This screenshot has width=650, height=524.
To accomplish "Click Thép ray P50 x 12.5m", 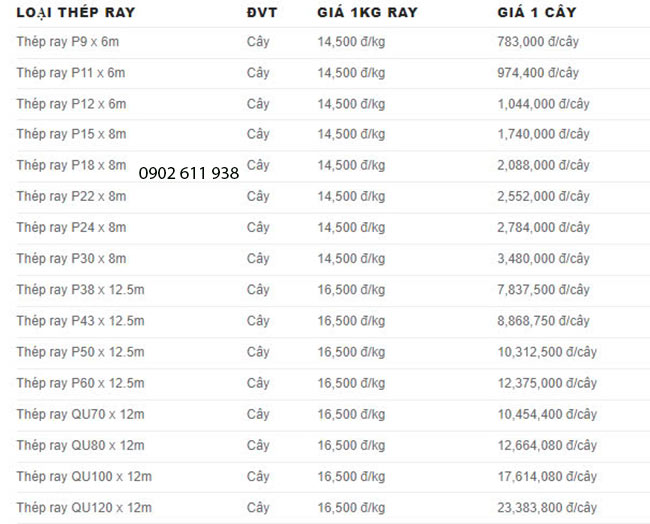I will [80, 352].
